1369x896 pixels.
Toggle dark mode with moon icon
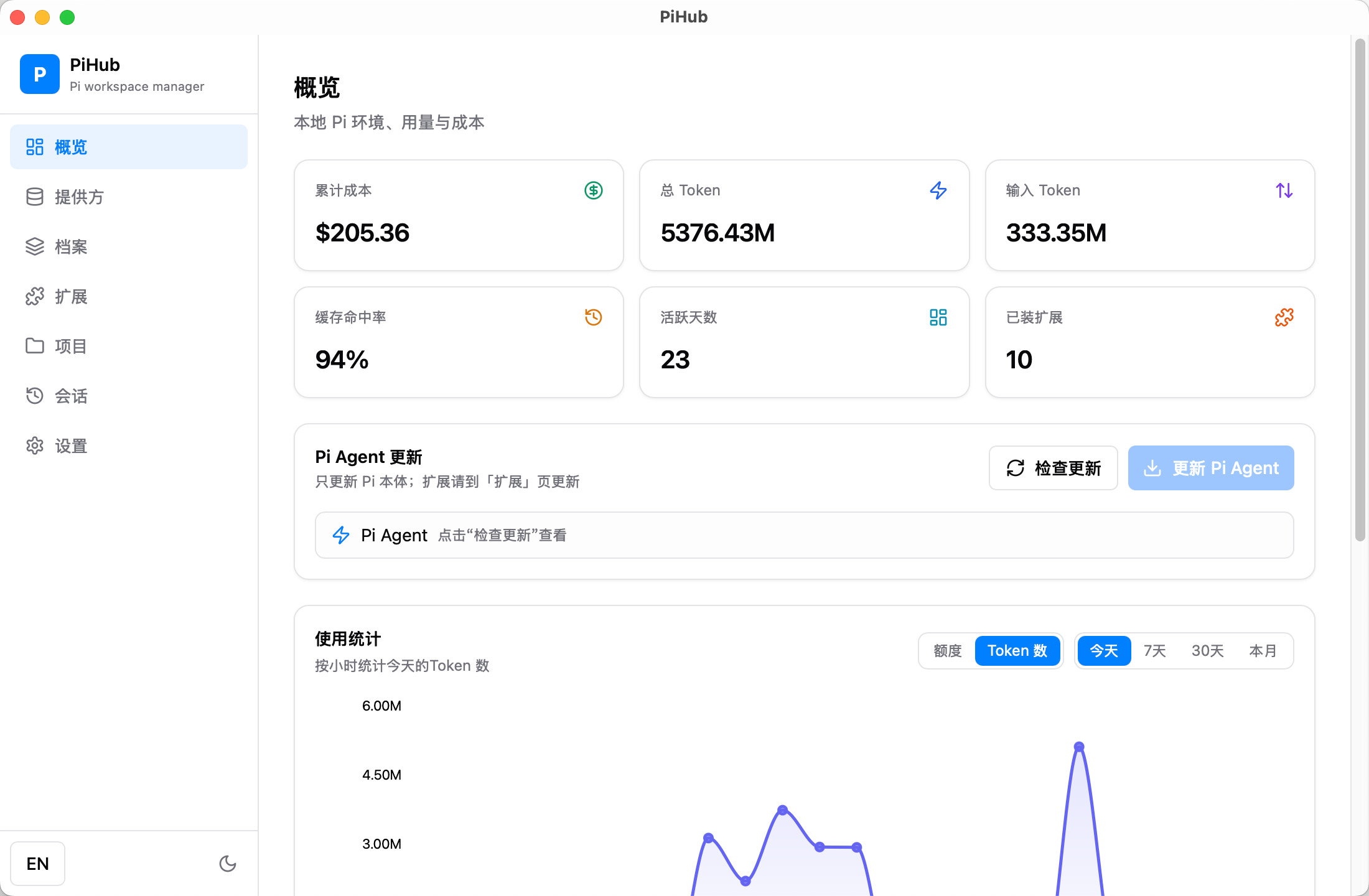pyautogui.click(x=228, y=864)
